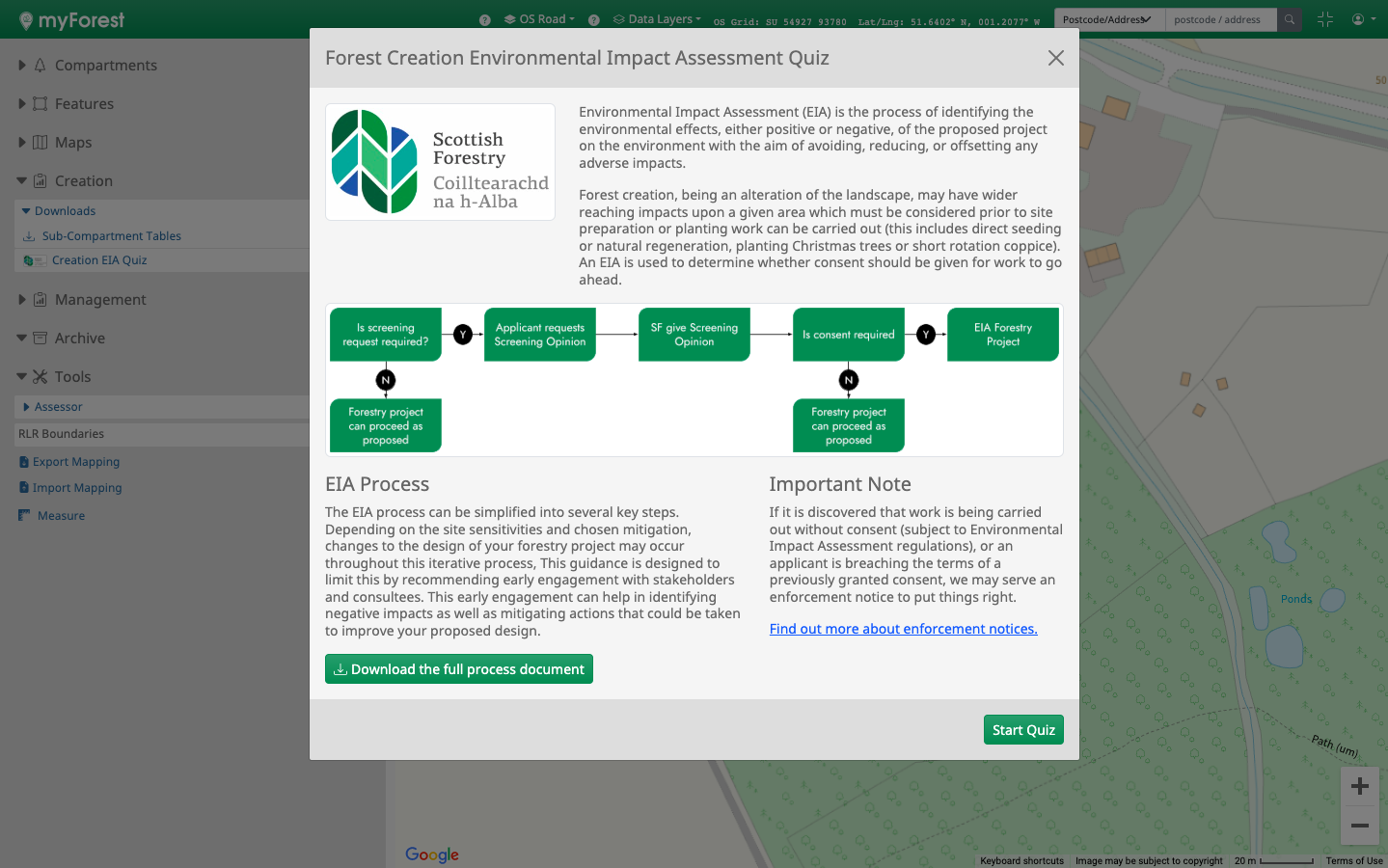The width and height of the screenshot is (1388, 868).
Task: Open the Data Layers dropdown
Action: (x=658, y=19)
